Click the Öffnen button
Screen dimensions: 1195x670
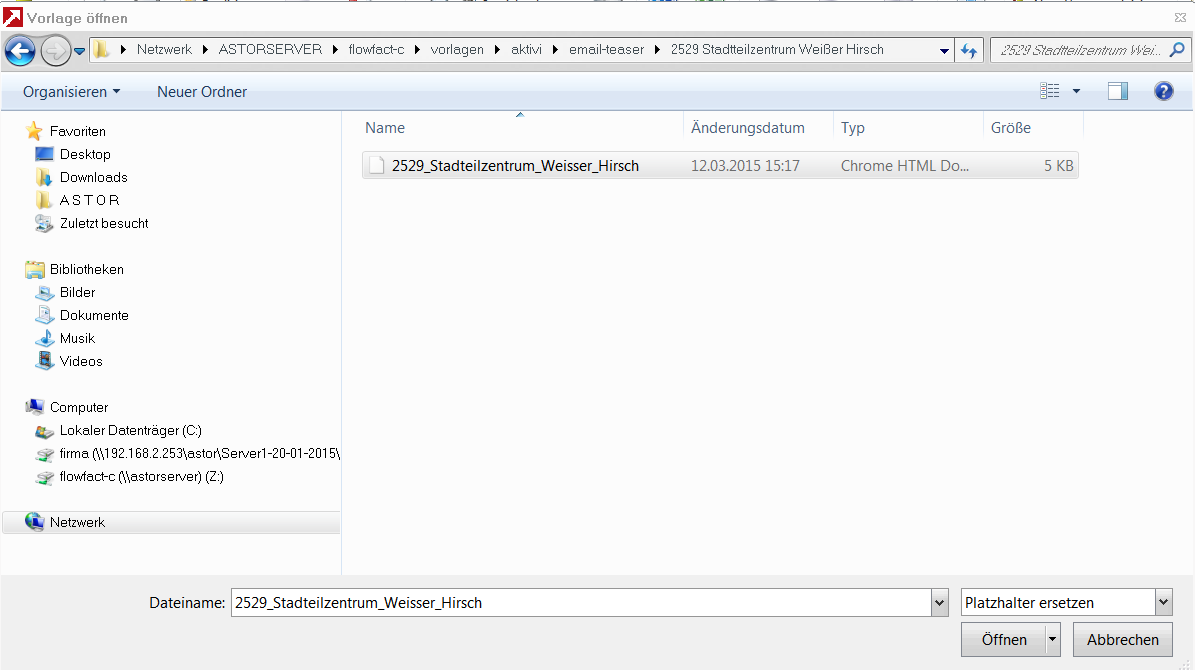click(1003, 640)
